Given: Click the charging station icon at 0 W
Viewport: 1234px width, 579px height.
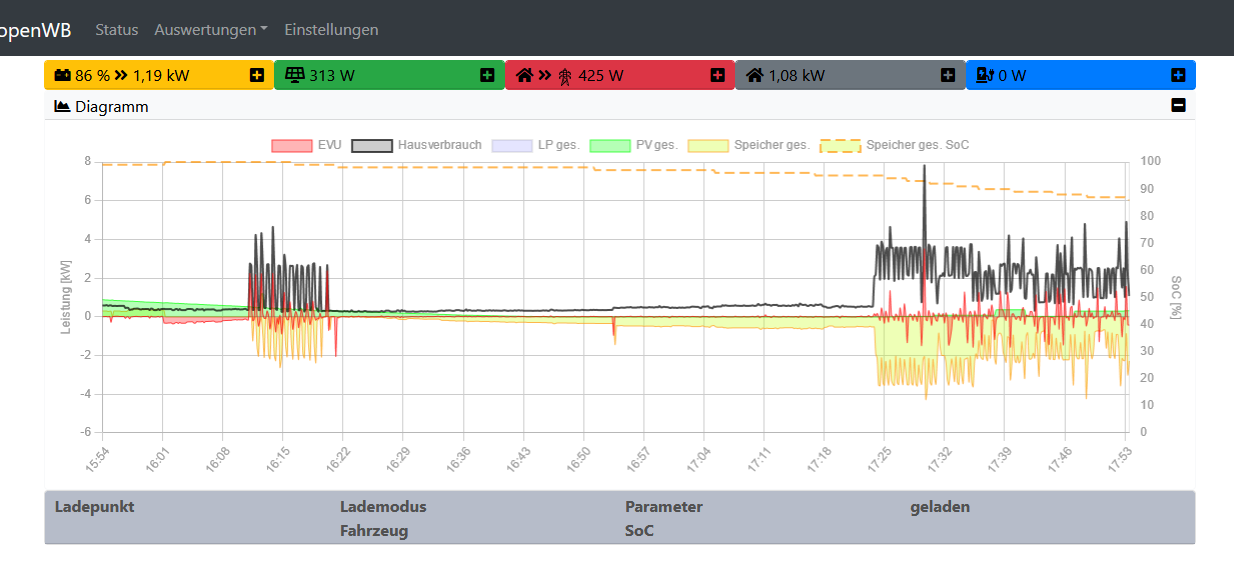Looking at the screenshot, I should click(984, 75).
